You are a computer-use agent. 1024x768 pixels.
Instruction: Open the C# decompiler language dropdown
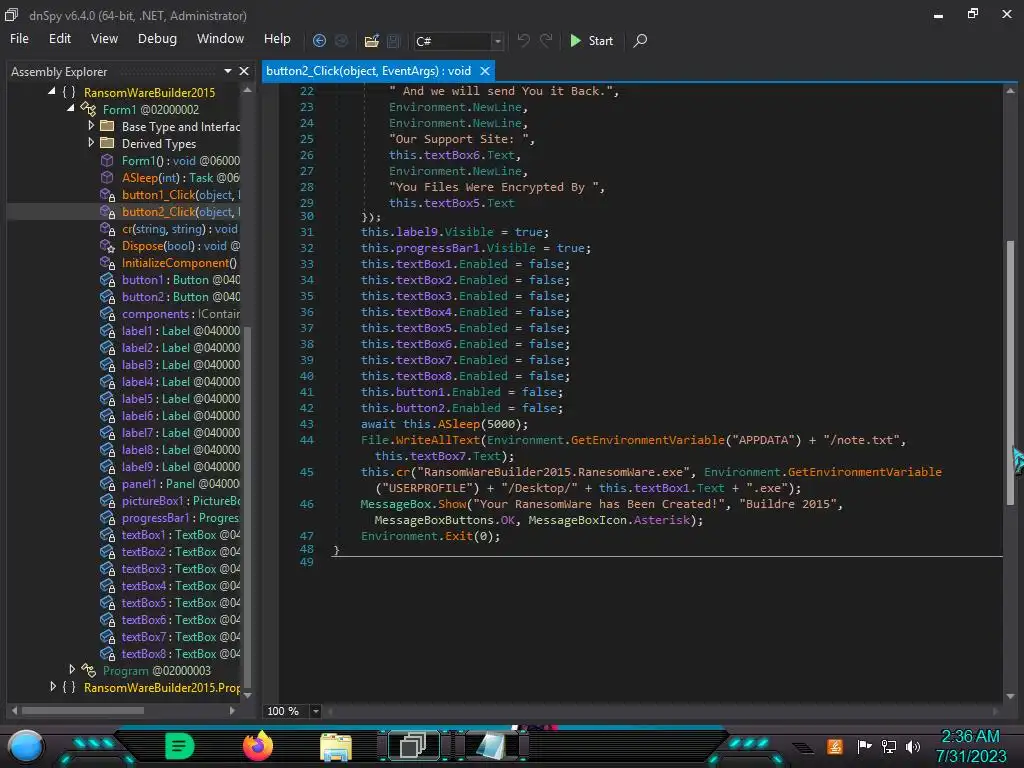coord(498,41)
